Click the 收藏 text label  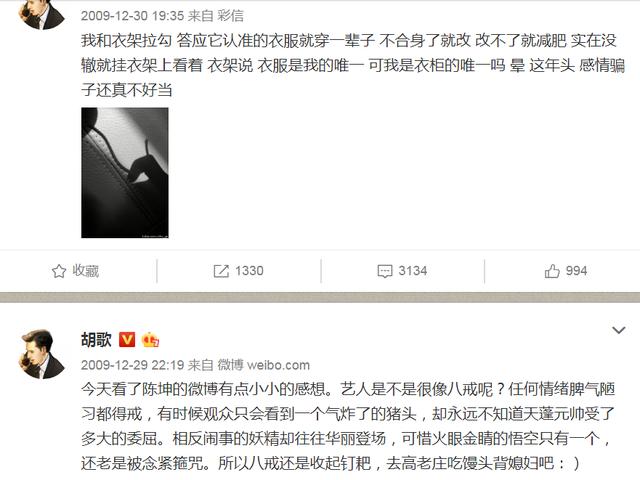coord(86,271)
